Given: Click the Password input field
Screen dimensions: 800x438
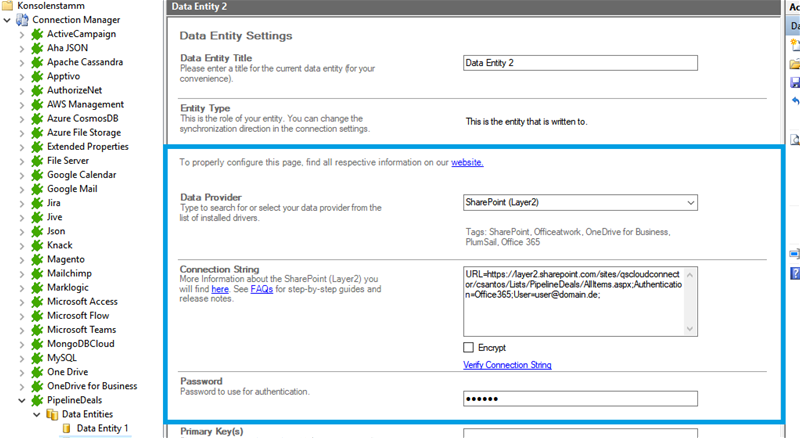Looking at the screenshot, I should click(579, 398).
